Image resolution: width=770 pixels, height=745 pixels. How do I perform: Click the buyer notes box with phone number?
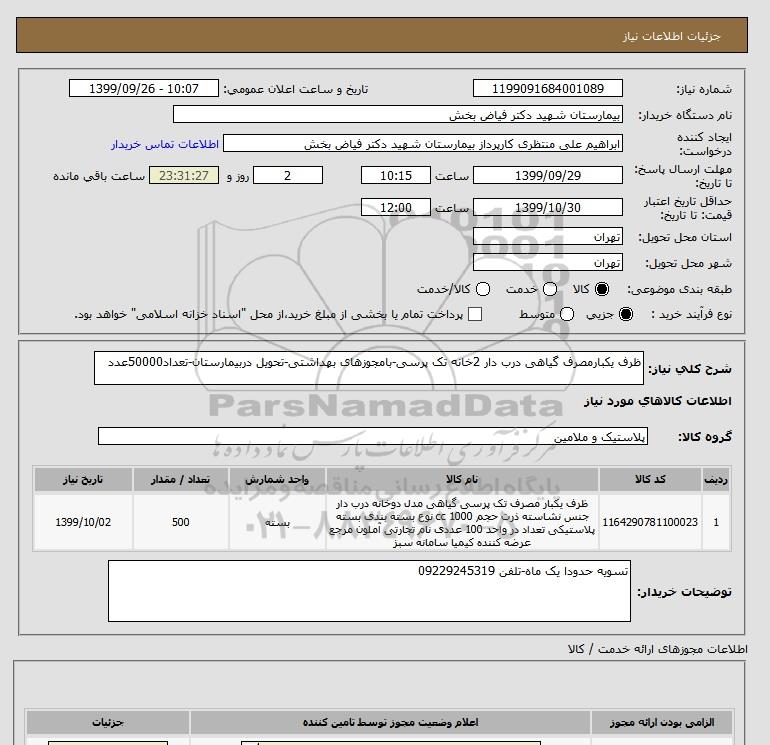click(x=369, y=591)
